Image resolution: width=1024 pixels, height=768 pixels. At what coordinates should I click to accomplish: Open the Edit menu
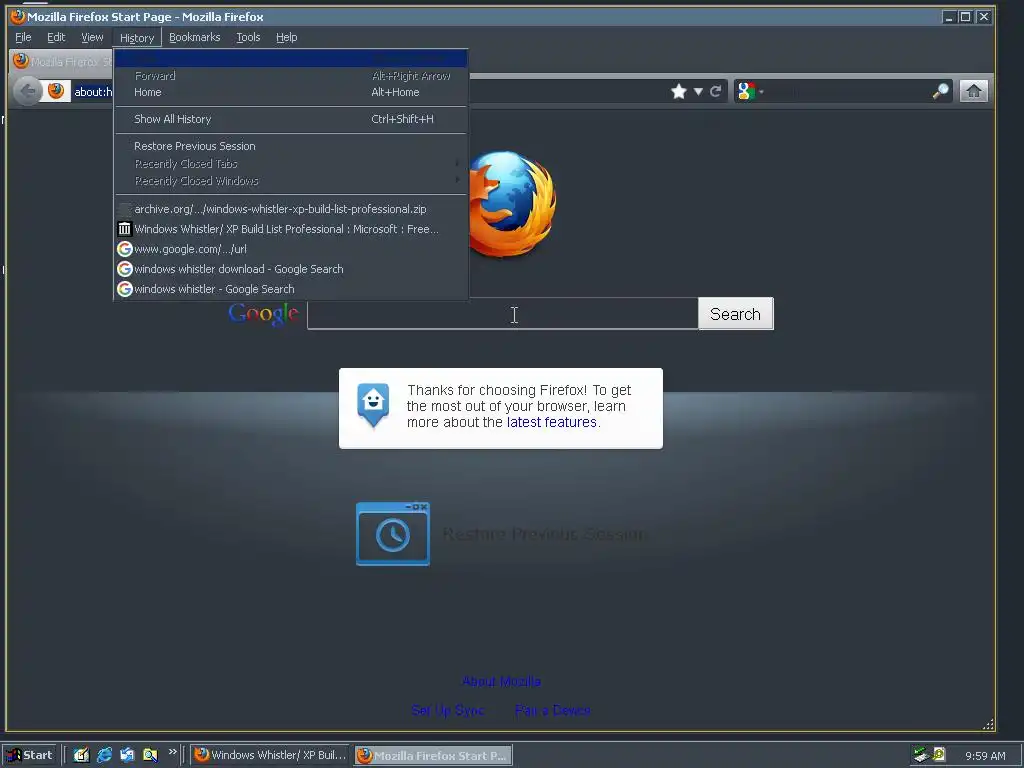(56, 37)
